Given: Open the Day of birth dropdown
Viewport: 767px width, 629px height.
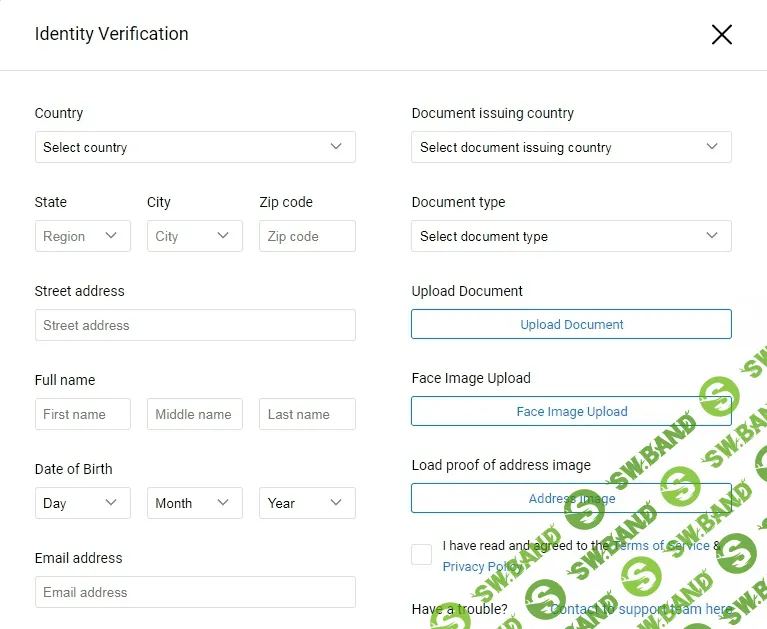Looking at the screenshot, I should 82,503.
